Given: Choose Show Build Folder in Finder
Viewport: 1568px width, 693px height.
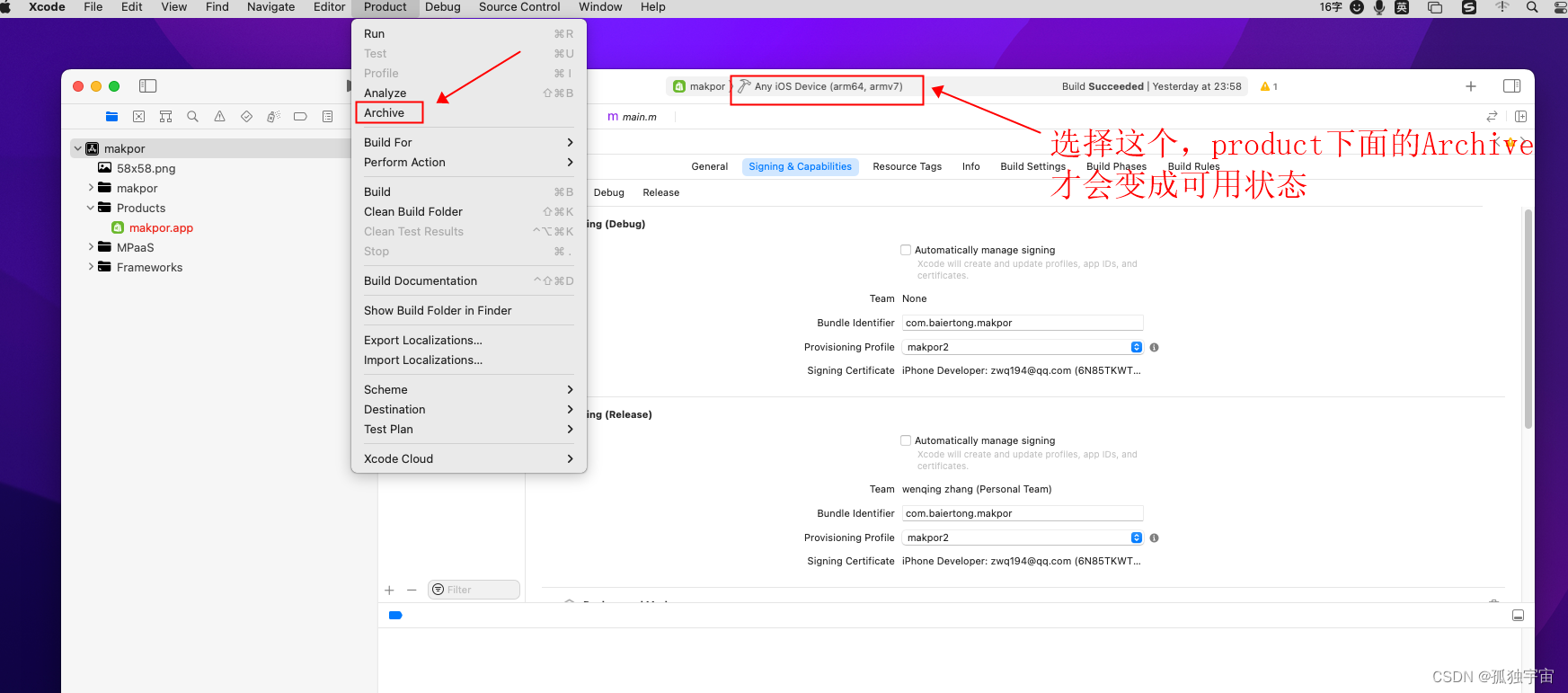Looking at the screenshot, I should [468, 310].
